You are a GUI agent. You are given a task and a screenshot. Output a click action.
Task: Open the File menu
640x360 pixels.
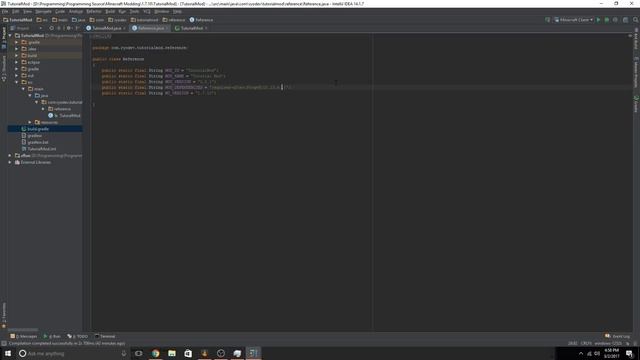point(5,11)
